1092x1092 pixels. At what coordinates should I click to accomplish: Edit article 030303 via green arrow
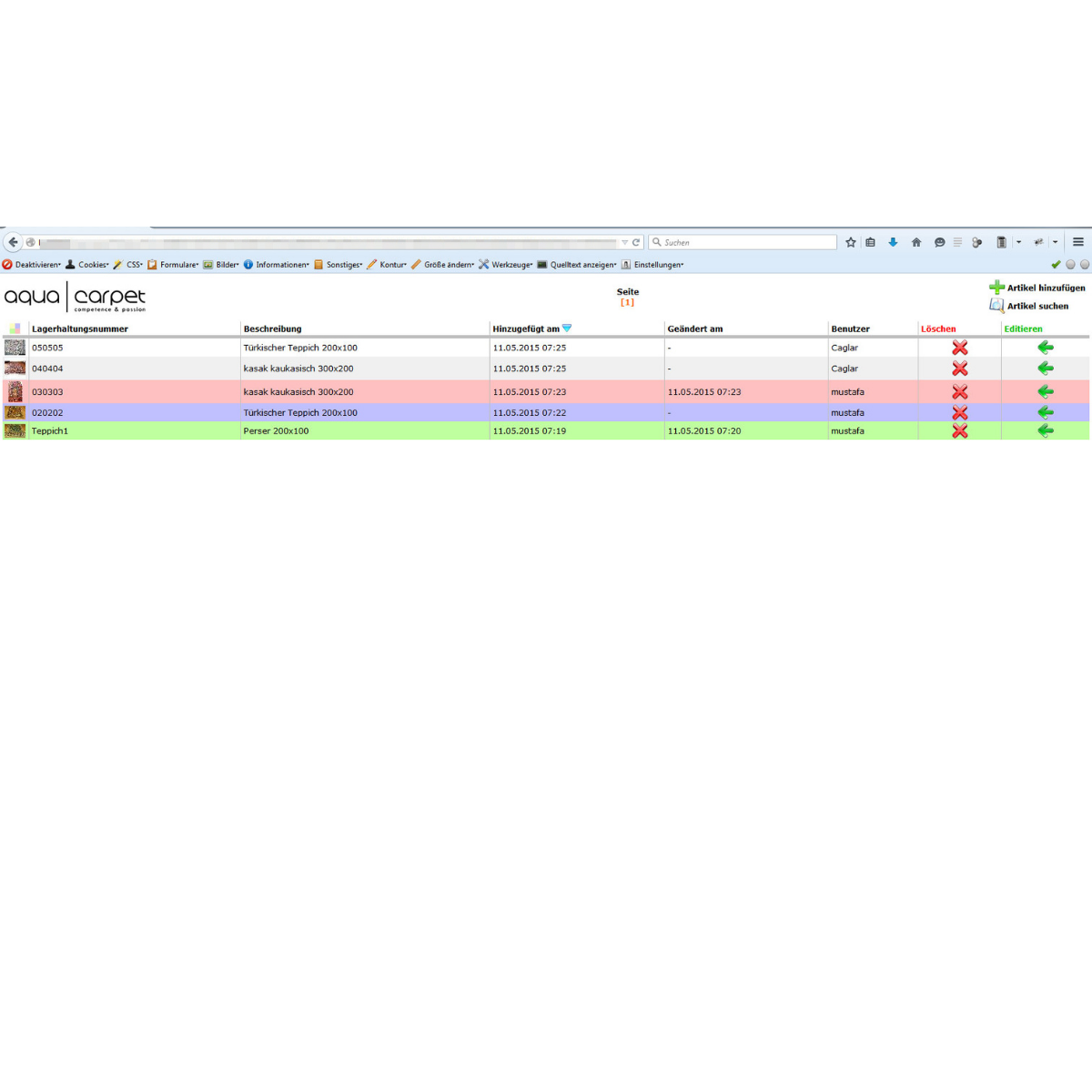click(x=1046, y=391)
